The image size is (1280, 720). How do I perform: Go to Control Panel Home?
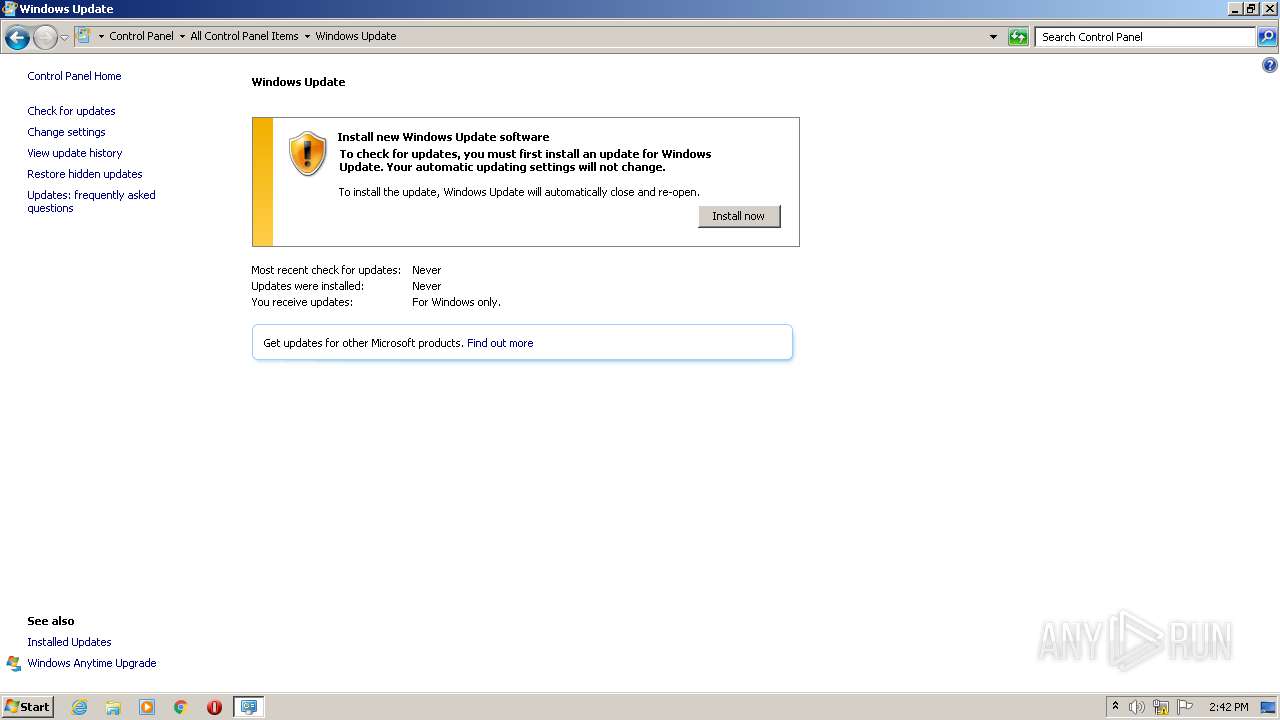[x=74, y=76]
